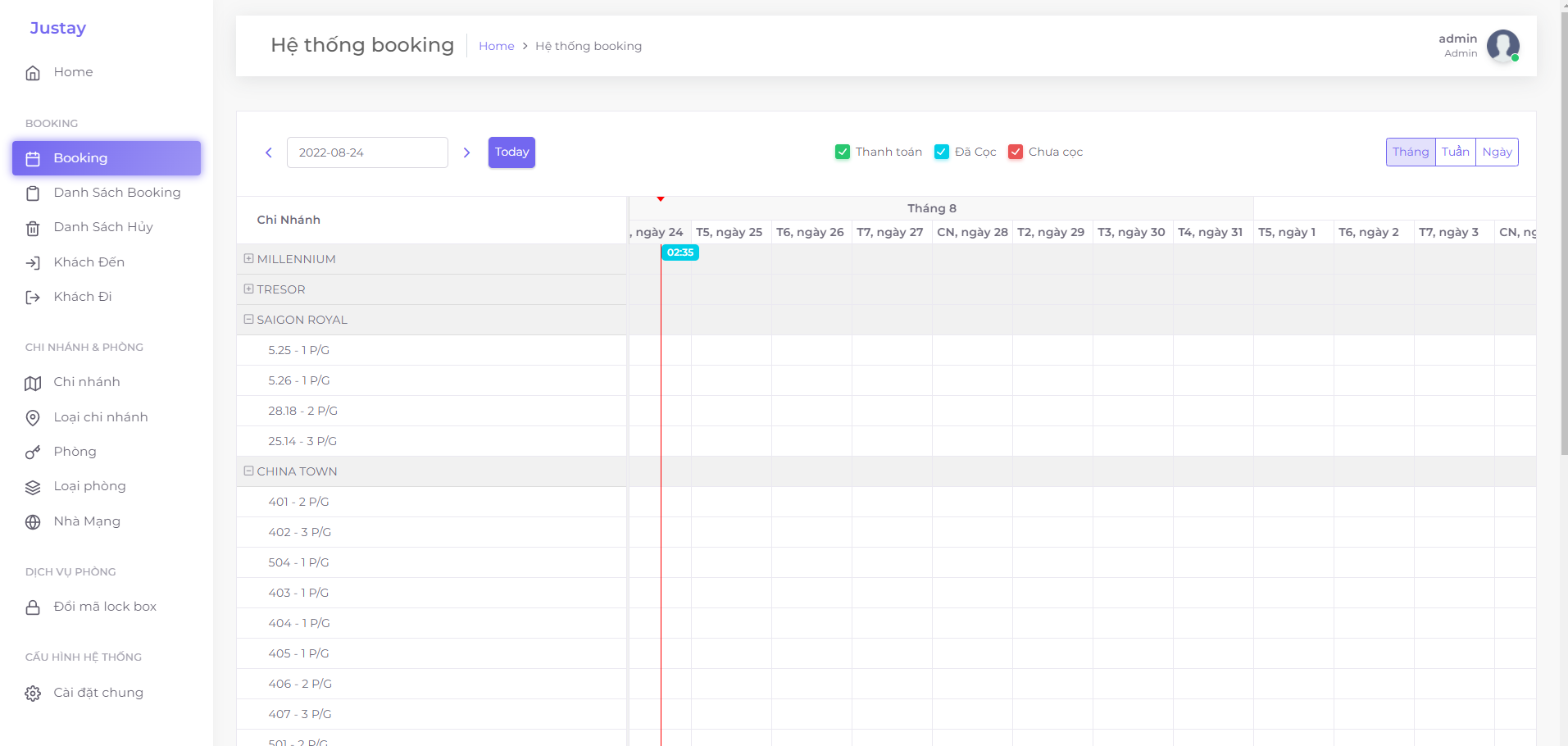The height and width of the screenshot is (746, 1568).
Task: Click the Khách Đến arrival icon
Action: pyautogui.click(x=33, y=263)
